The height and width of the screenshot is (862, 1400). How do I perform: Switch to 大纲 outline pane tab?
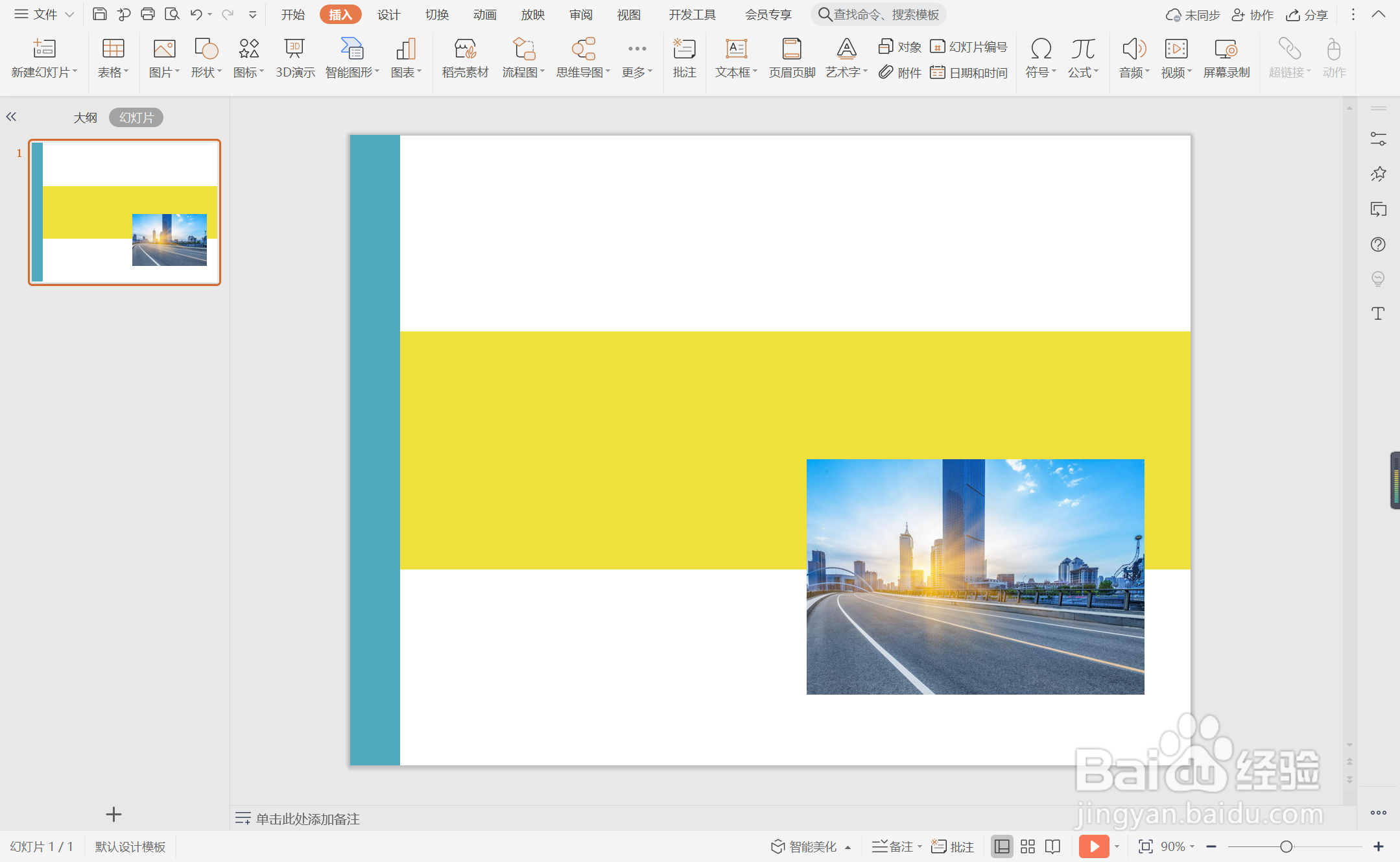85,117
